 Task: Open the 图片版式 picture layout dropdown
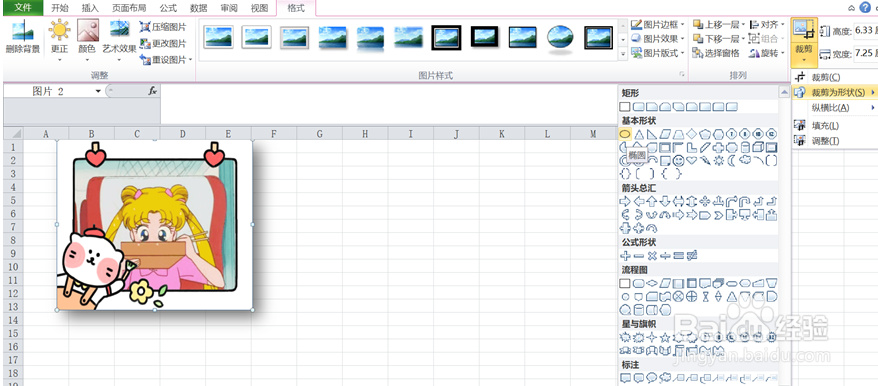(x=682, y=53)
